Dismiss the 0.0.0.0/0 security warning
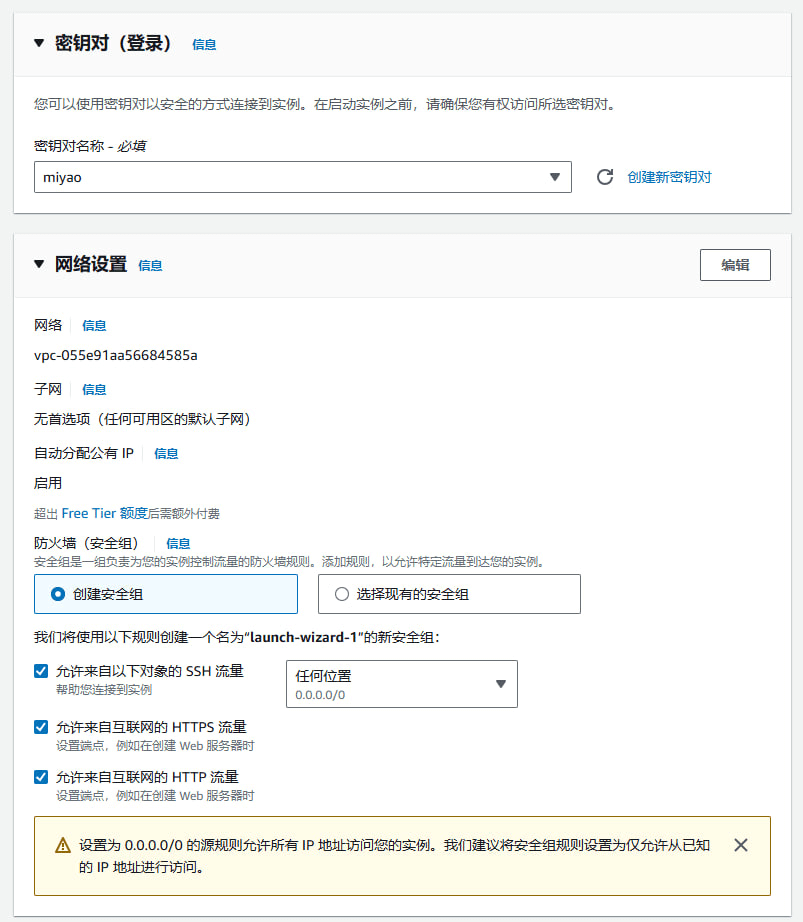Image resolution: width=803 pixels, height=922 pixels. click(741, 845)
